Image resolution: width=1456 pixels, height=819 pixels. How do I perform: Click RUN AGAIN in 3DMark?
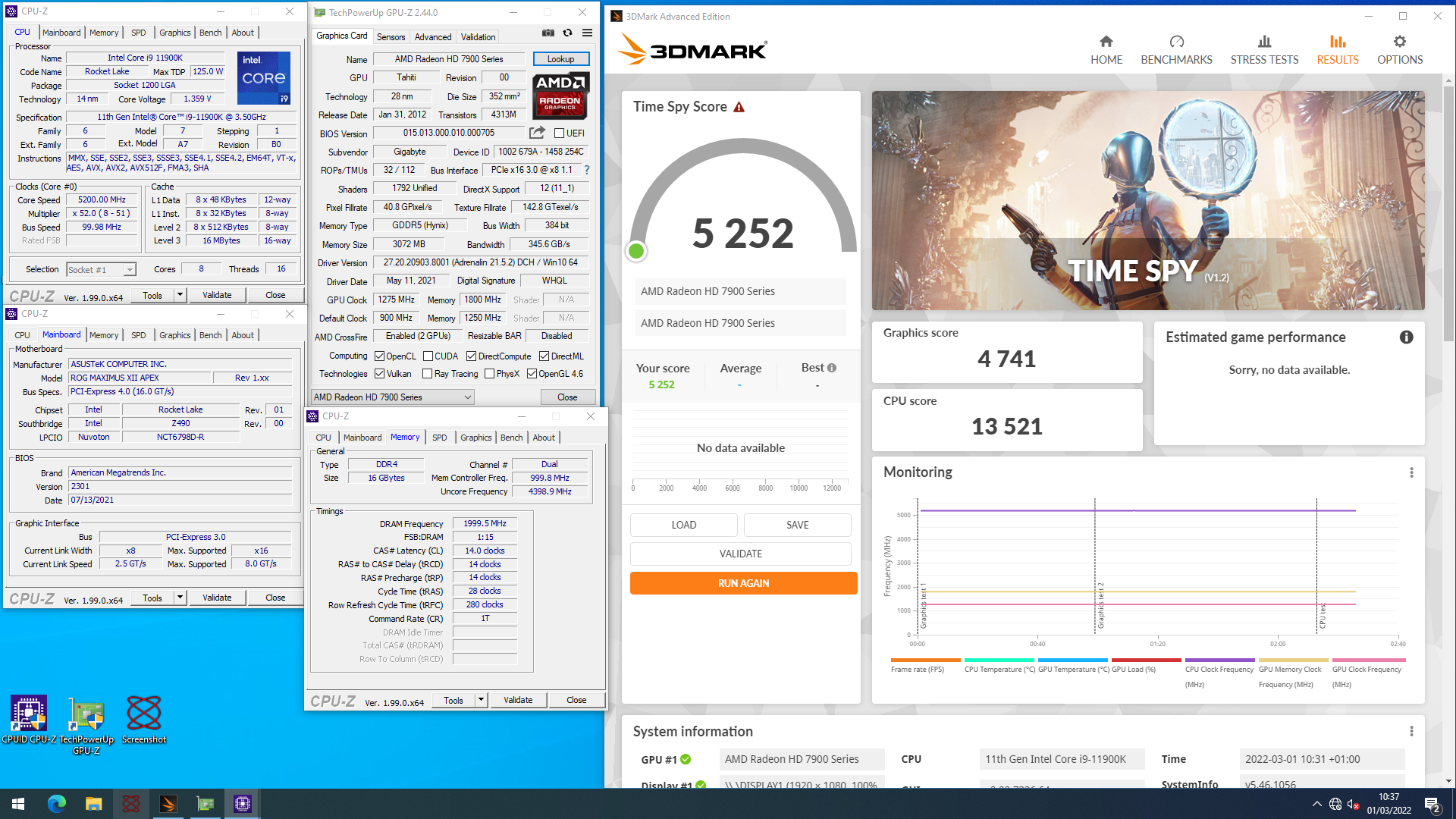[x=743, y=583]
